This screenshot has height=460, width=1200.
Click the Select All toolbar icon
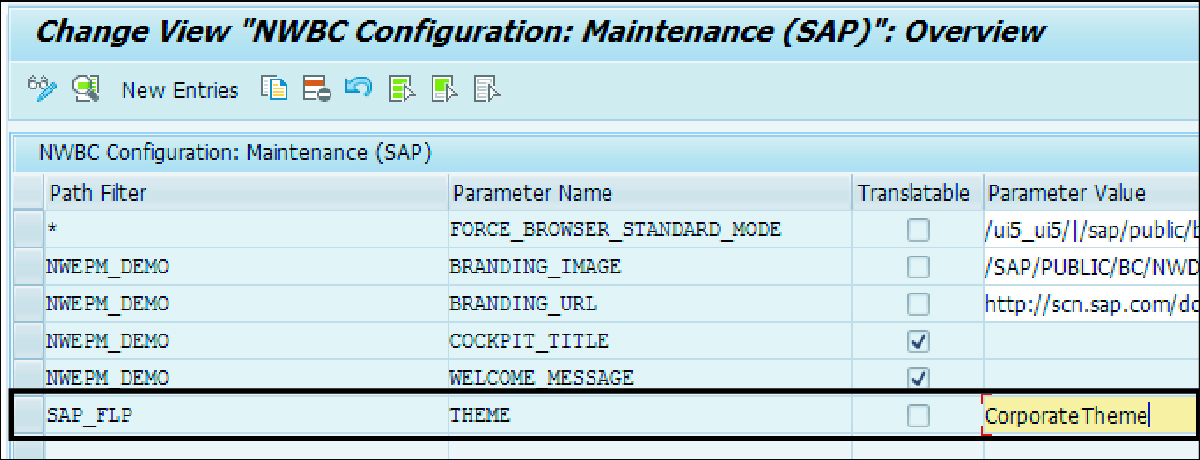[x=402, y=89]
